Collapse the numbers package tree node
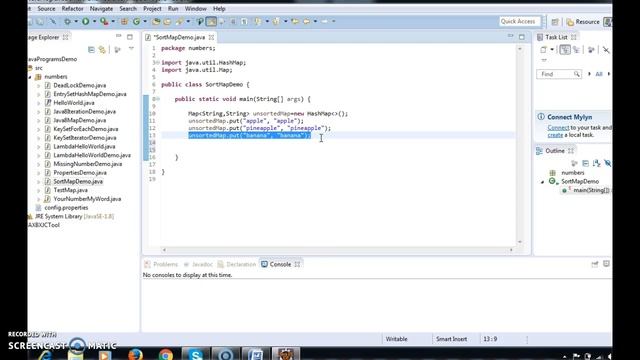The image size is (640, 360). [x=30, y=77]
